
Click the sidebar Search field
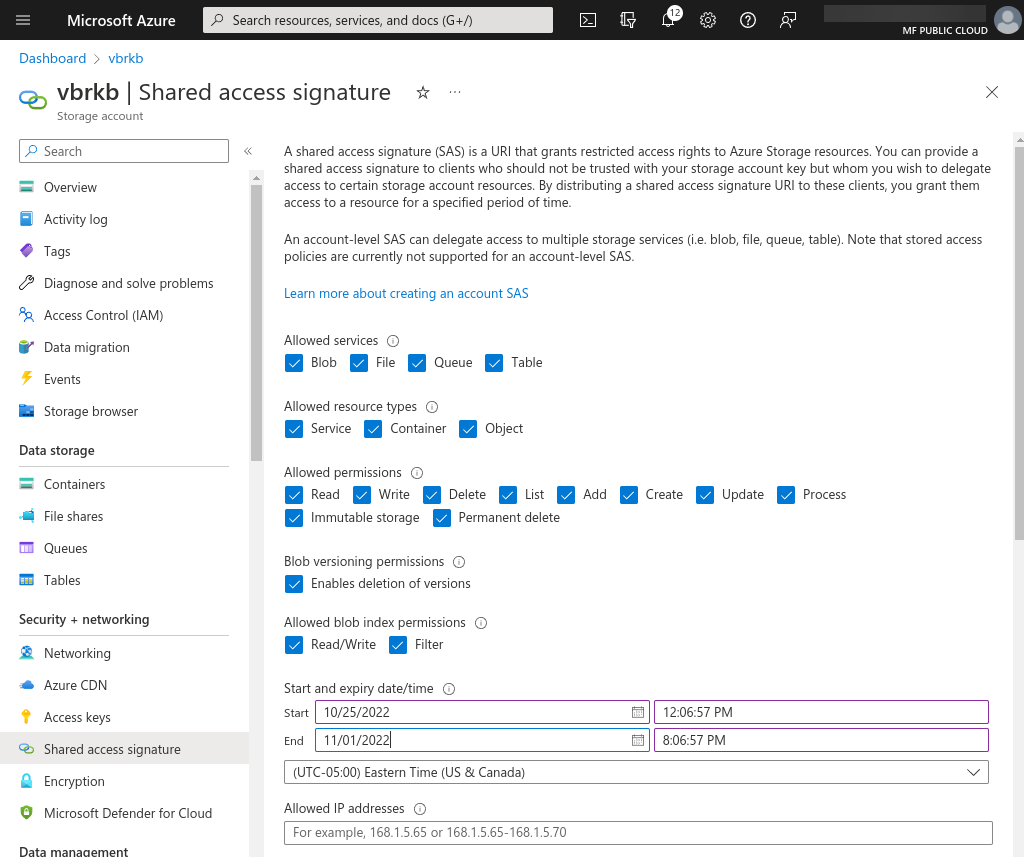[124, 151]
